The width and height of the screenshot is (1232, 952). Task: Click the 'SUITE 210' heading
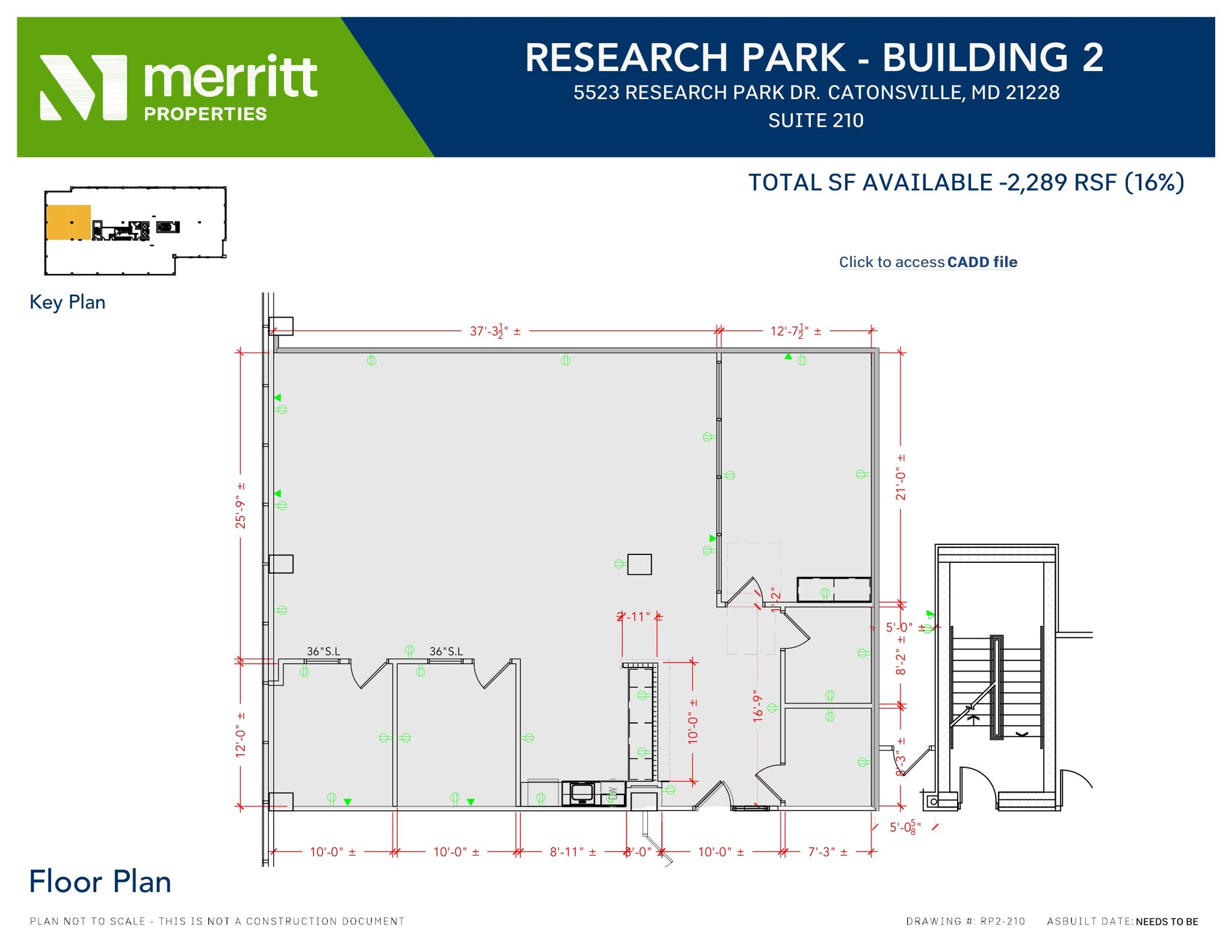coord(816,121)
